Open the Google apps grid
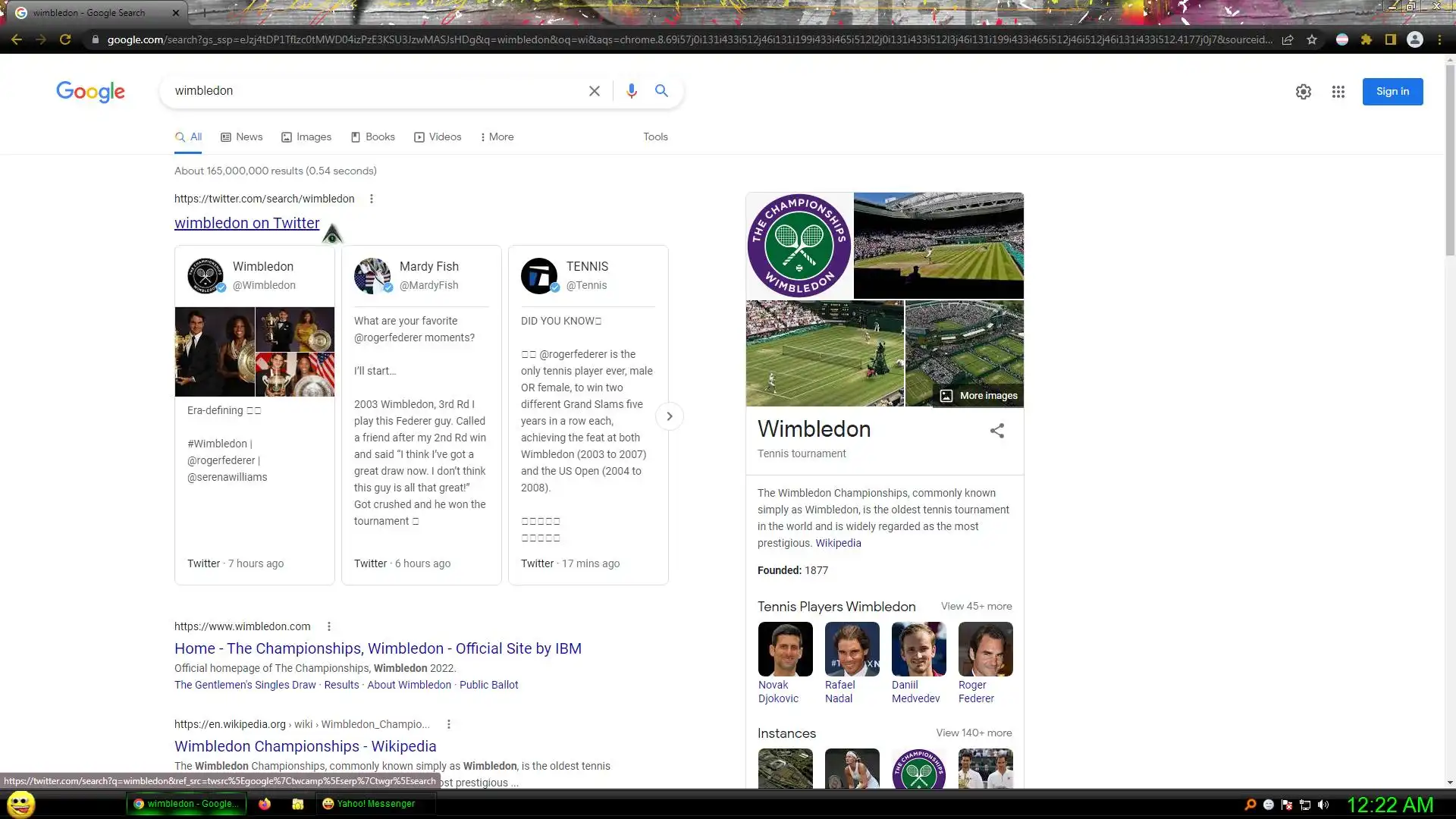 click(x=1338, y=92)
